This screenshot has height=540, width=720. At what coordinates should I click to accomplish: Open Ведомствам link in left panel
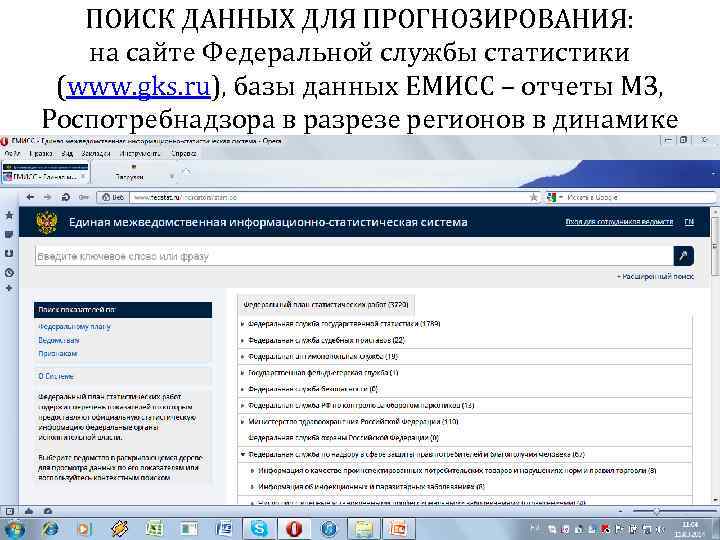[59, 340]
